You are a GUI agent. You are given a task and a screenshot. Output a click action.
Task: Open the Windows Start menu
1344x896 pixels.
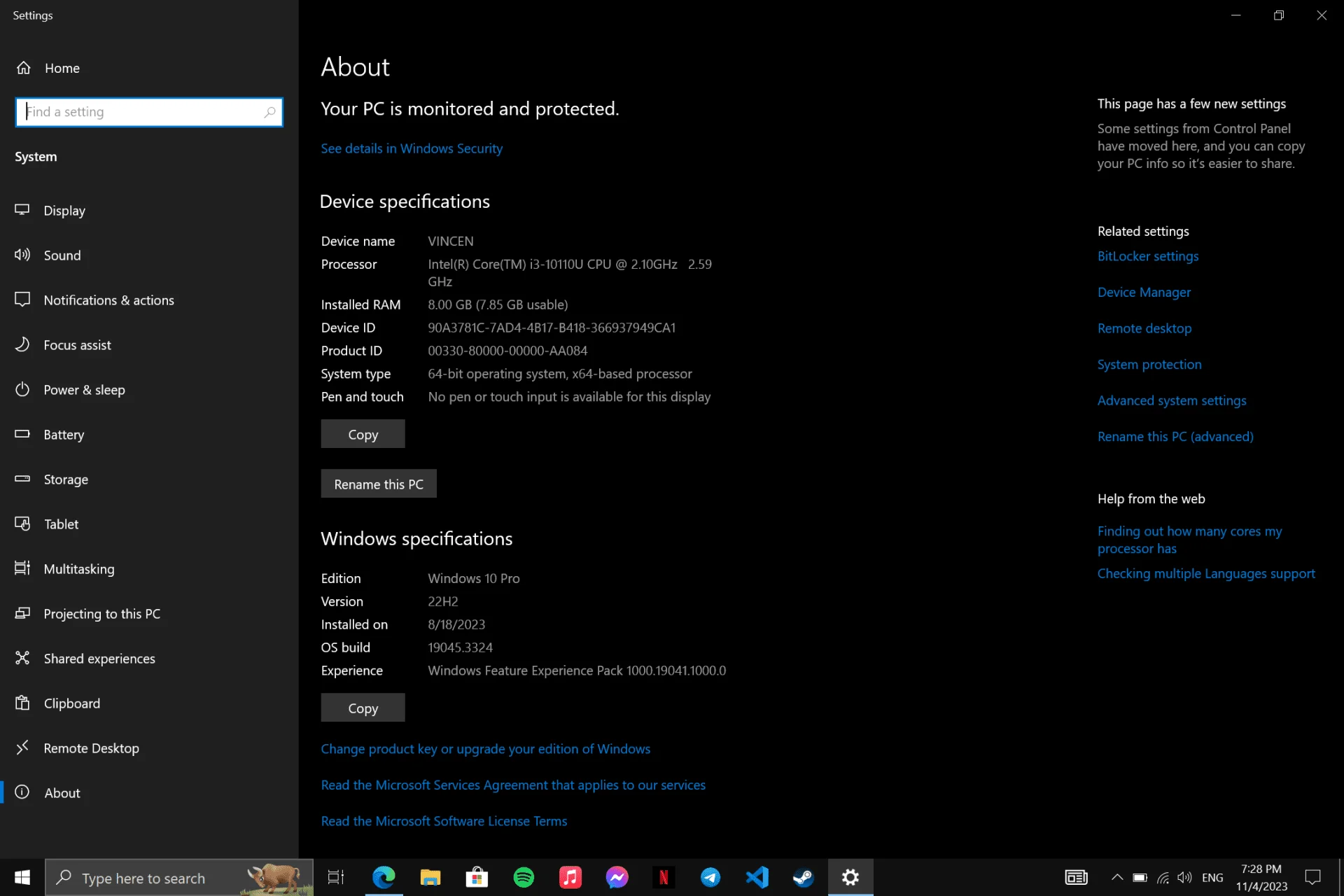(22, 877)
